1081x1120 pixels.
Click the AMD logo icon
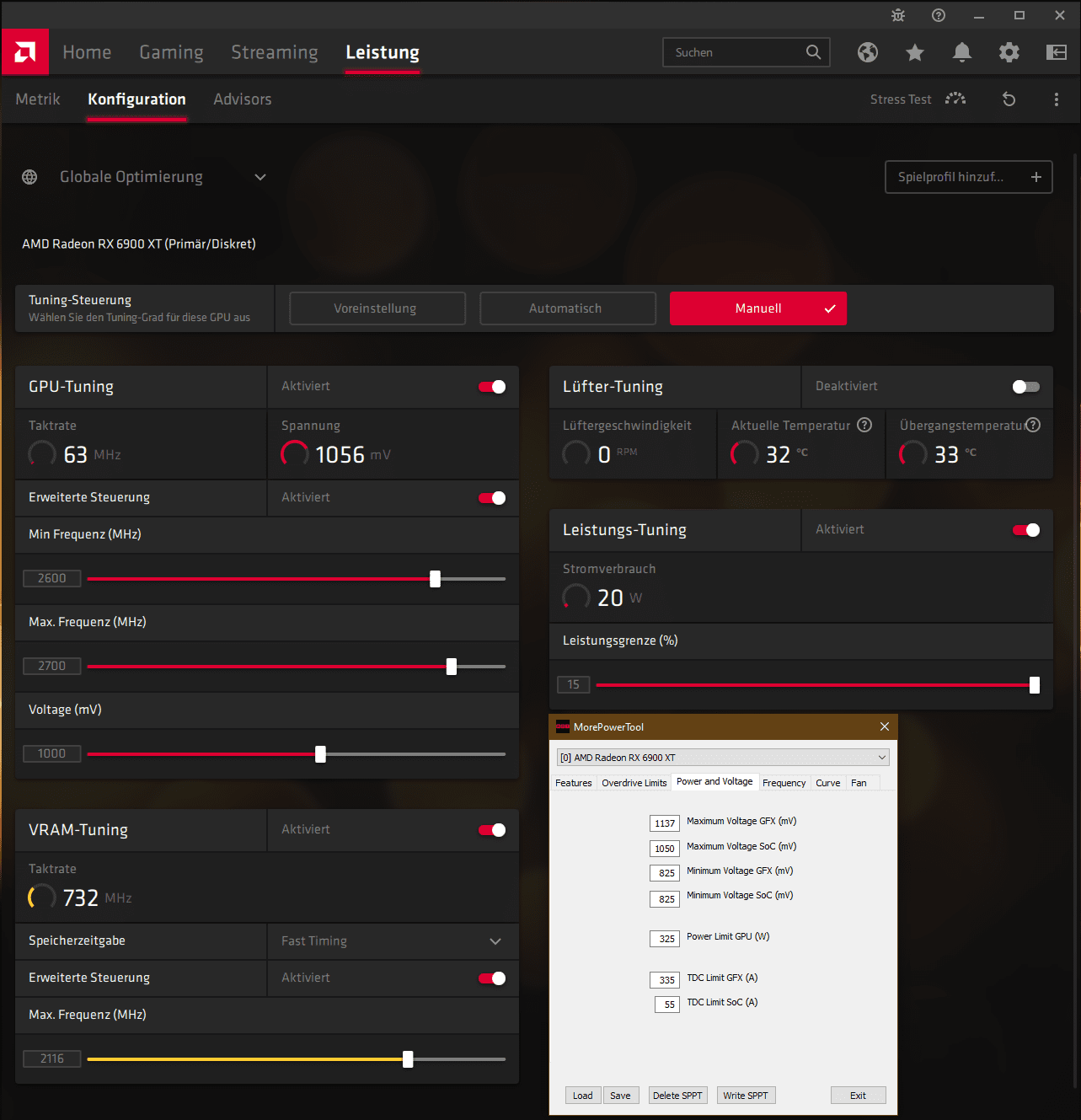pyautogui.click(x=25, y=52)
